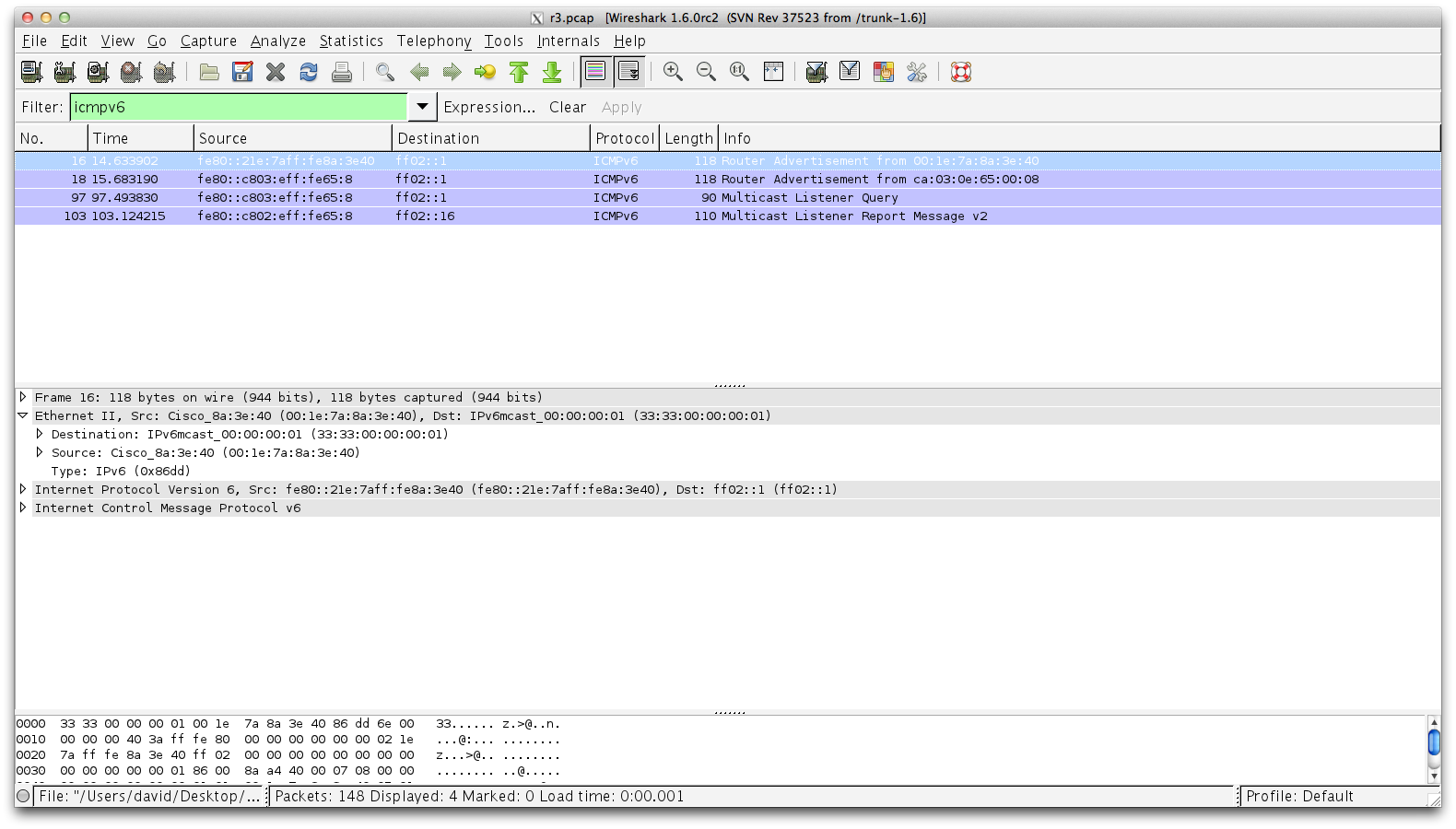This screenshot has height=829, width=1456.
Task: Open coloring rules icon
Action: pos(884,72)
